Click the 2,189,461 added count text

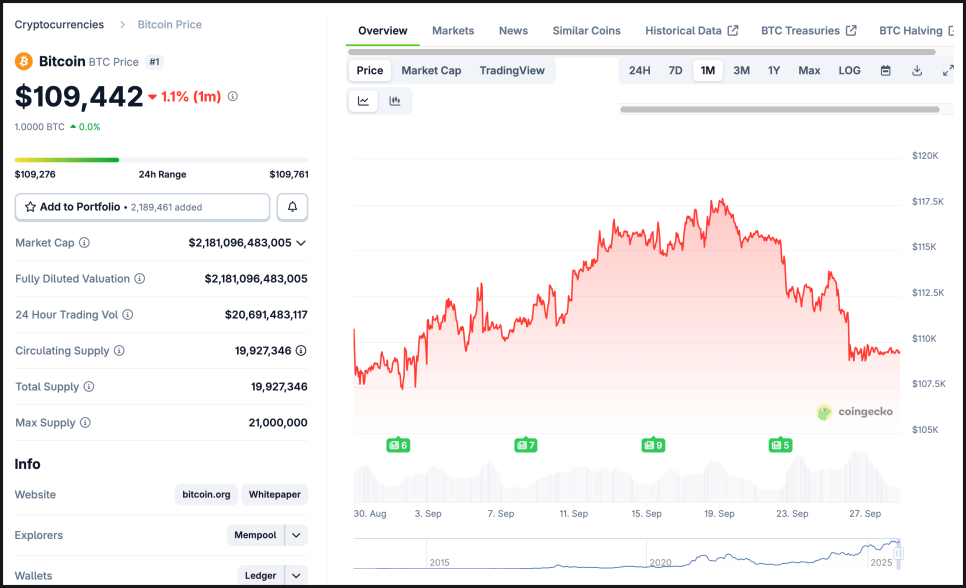tap(166, 207)
